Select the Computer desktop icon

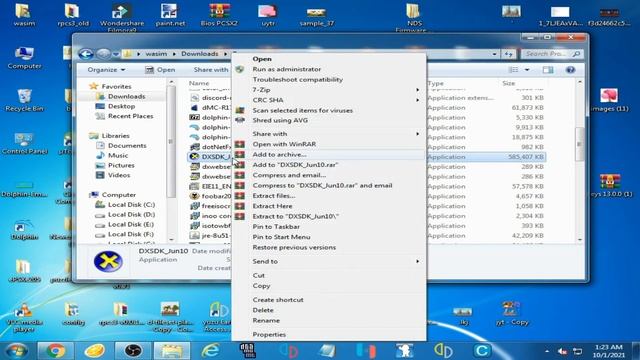(24, 58)
